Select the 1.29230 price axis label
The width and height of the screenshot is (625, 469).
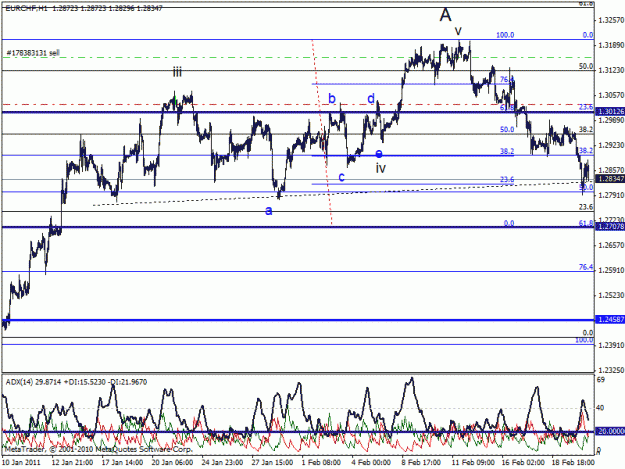tap(611, 145)
